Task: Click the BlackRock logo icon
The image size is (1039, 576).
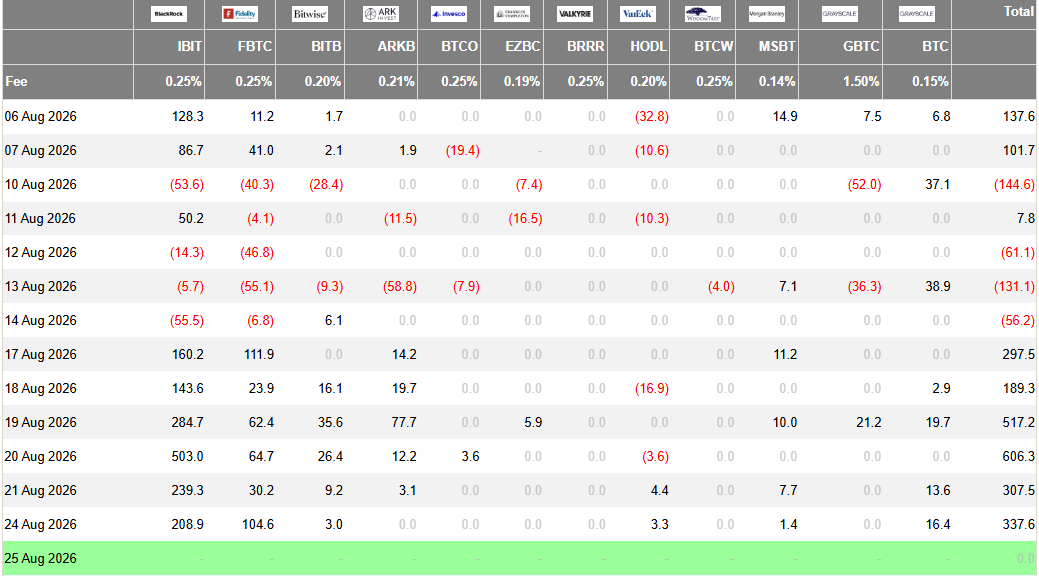Action: click(x=169, y=14)
